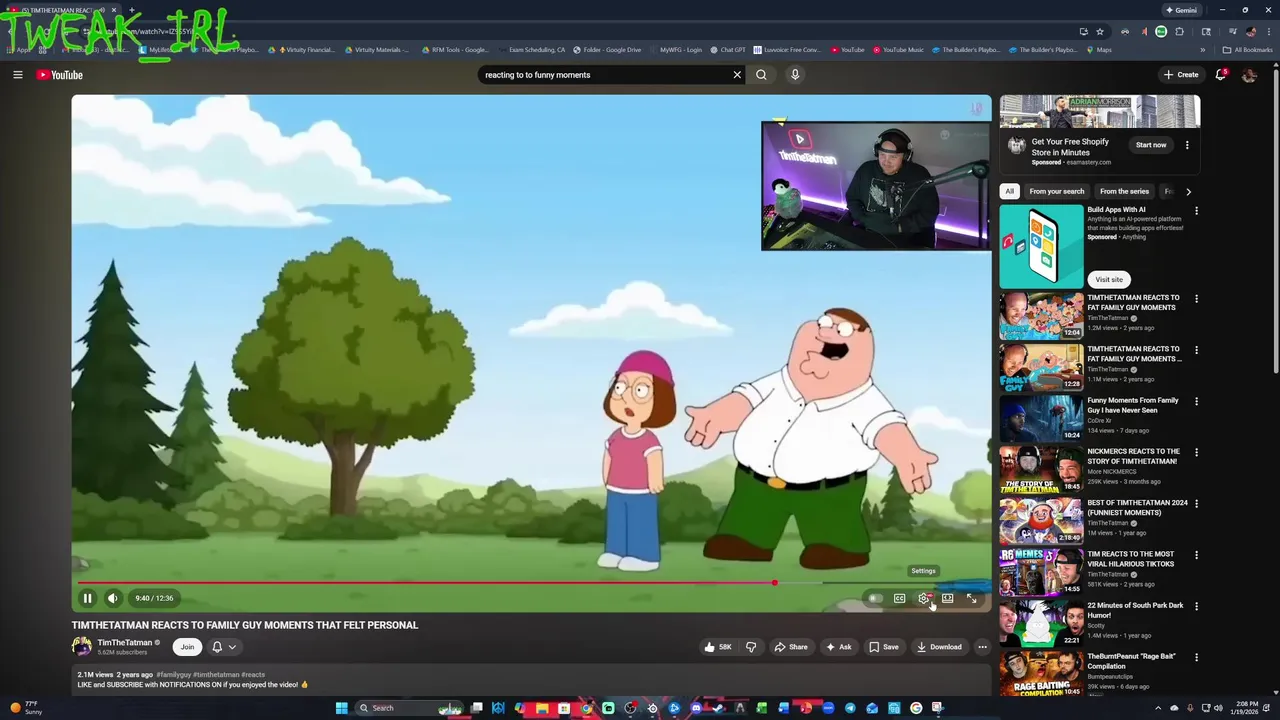Select the All filter chip
The width and height of the screenshot is (1280, 720).
[1010, 191]
